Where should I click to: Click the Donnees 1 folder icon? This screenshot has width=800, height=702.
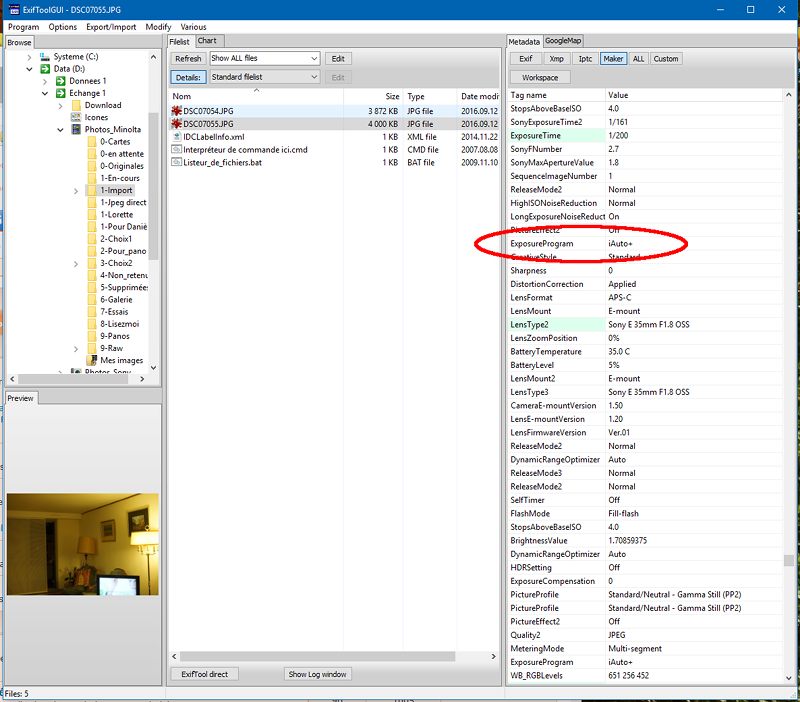tap(61, 81)
